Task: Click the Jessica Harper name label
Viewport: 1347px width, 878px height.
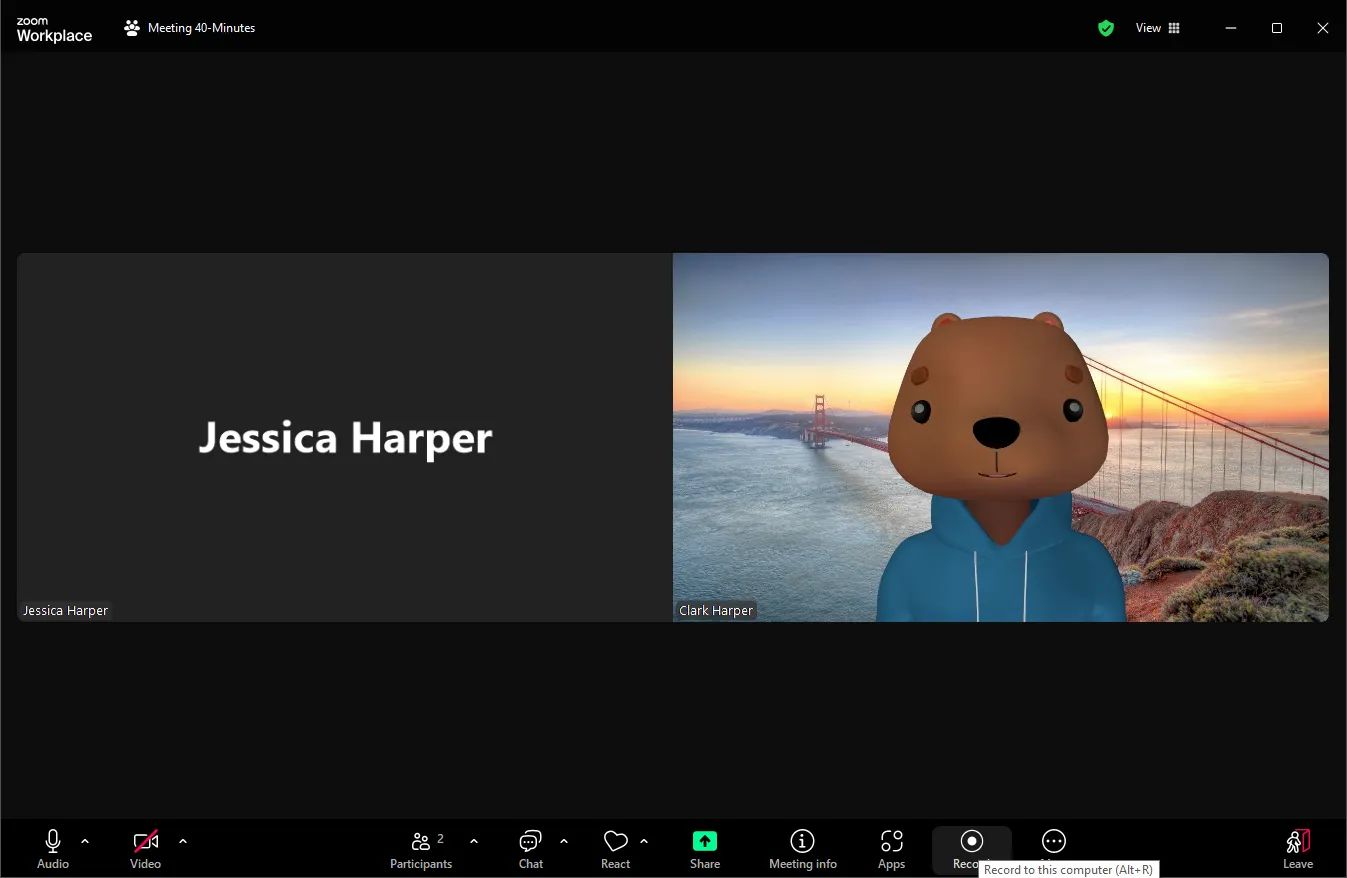Action: point(65,610)
